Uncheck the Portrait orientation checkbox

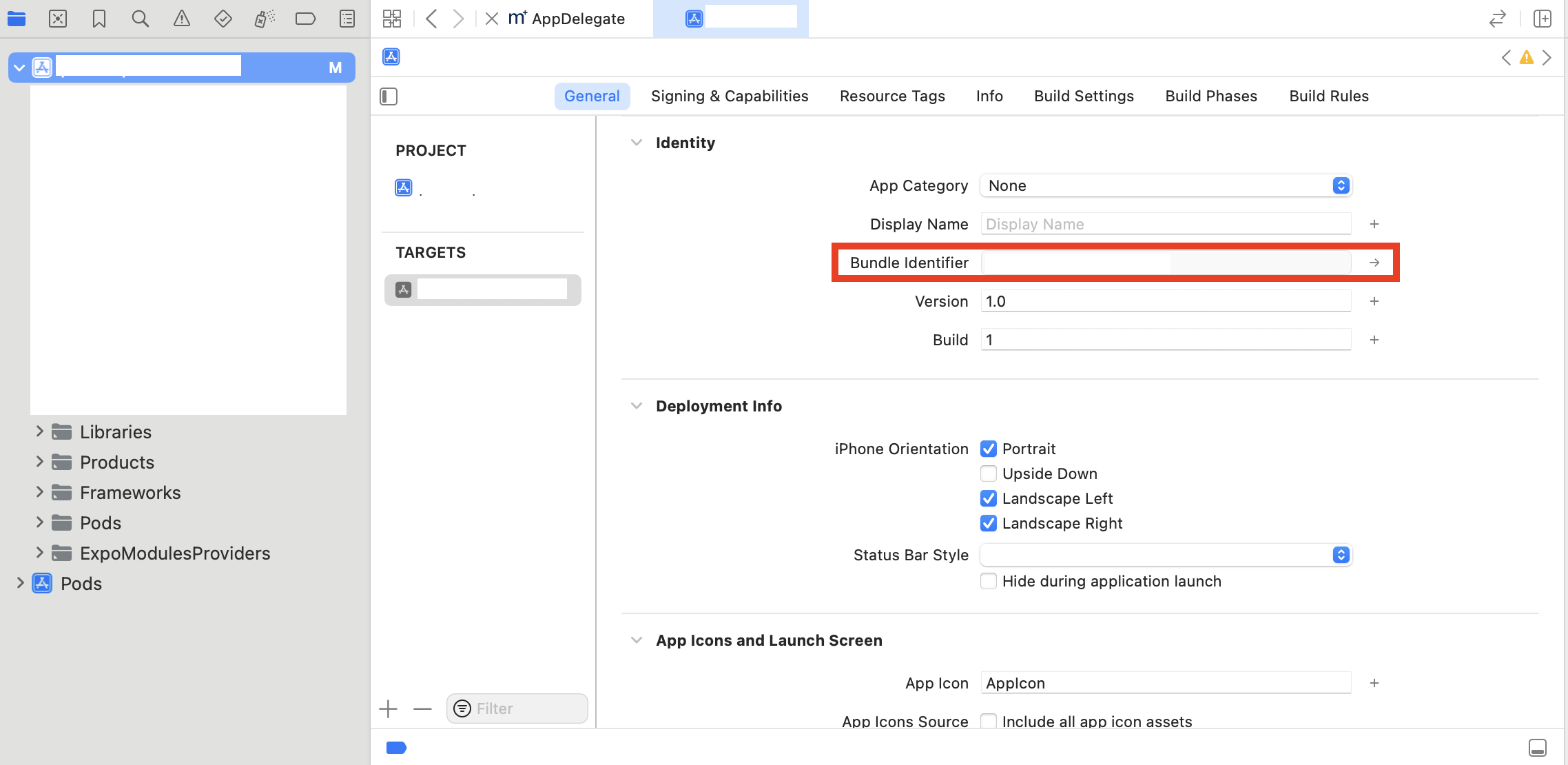pyautogui.click(x=989, y=449)
